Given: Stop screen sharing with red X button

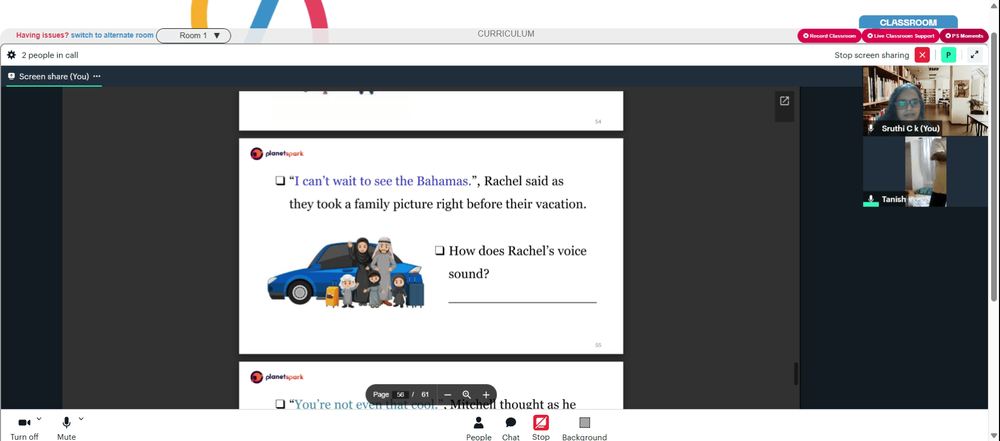Looking at the screenshot, I should (x=922, y=55).
